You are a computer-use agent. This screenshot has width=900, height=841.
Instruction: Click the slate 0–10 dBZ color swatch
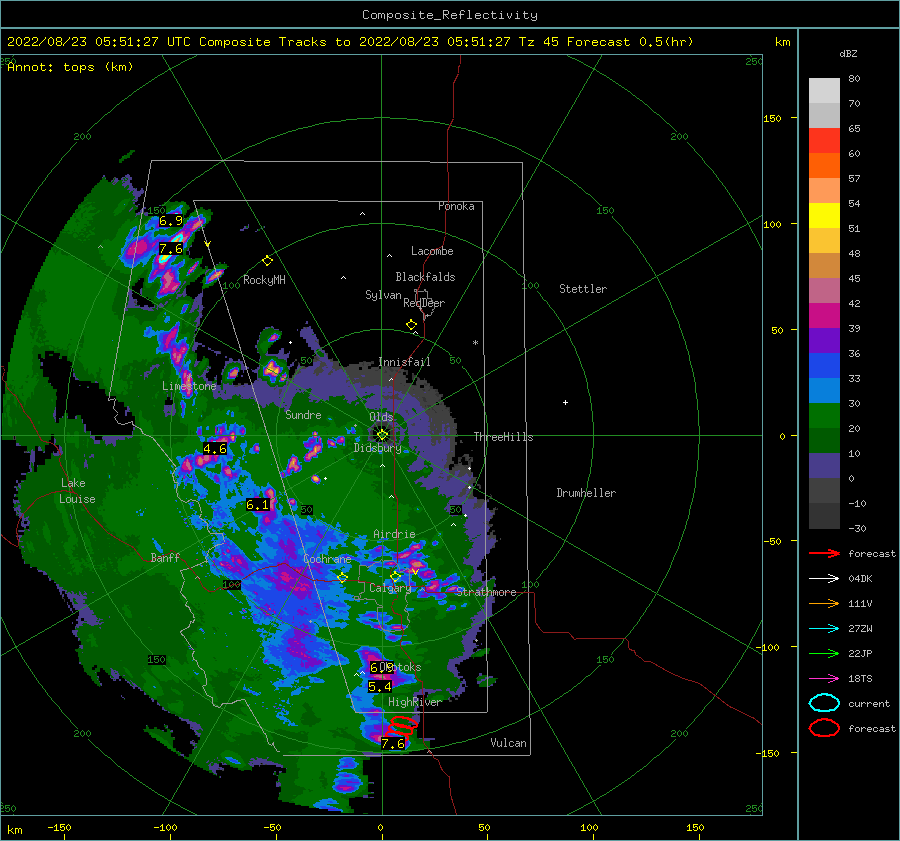[824, 466]
